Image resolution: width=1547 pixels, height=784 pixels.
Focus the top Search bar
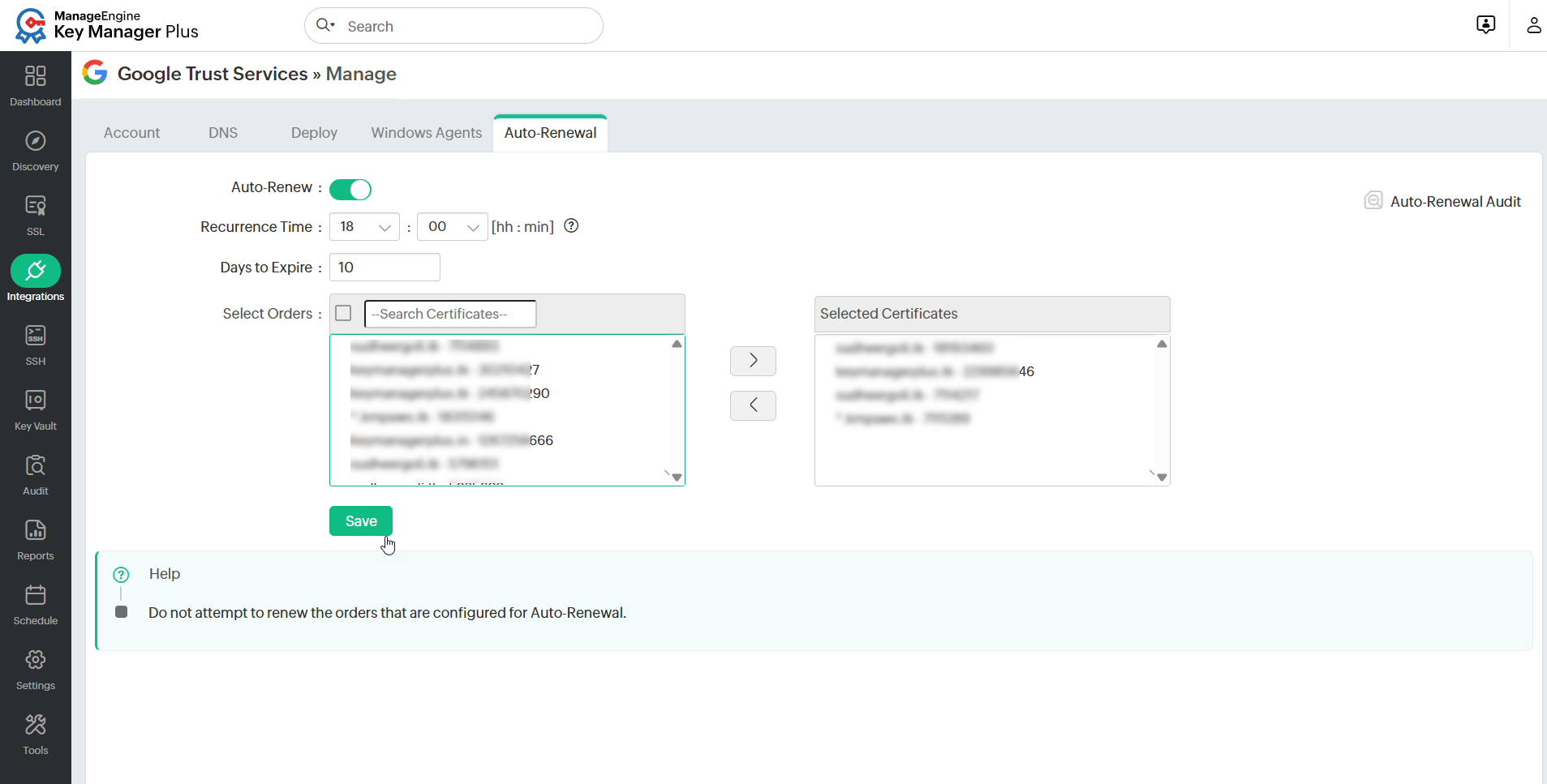(x=453, y=26)
